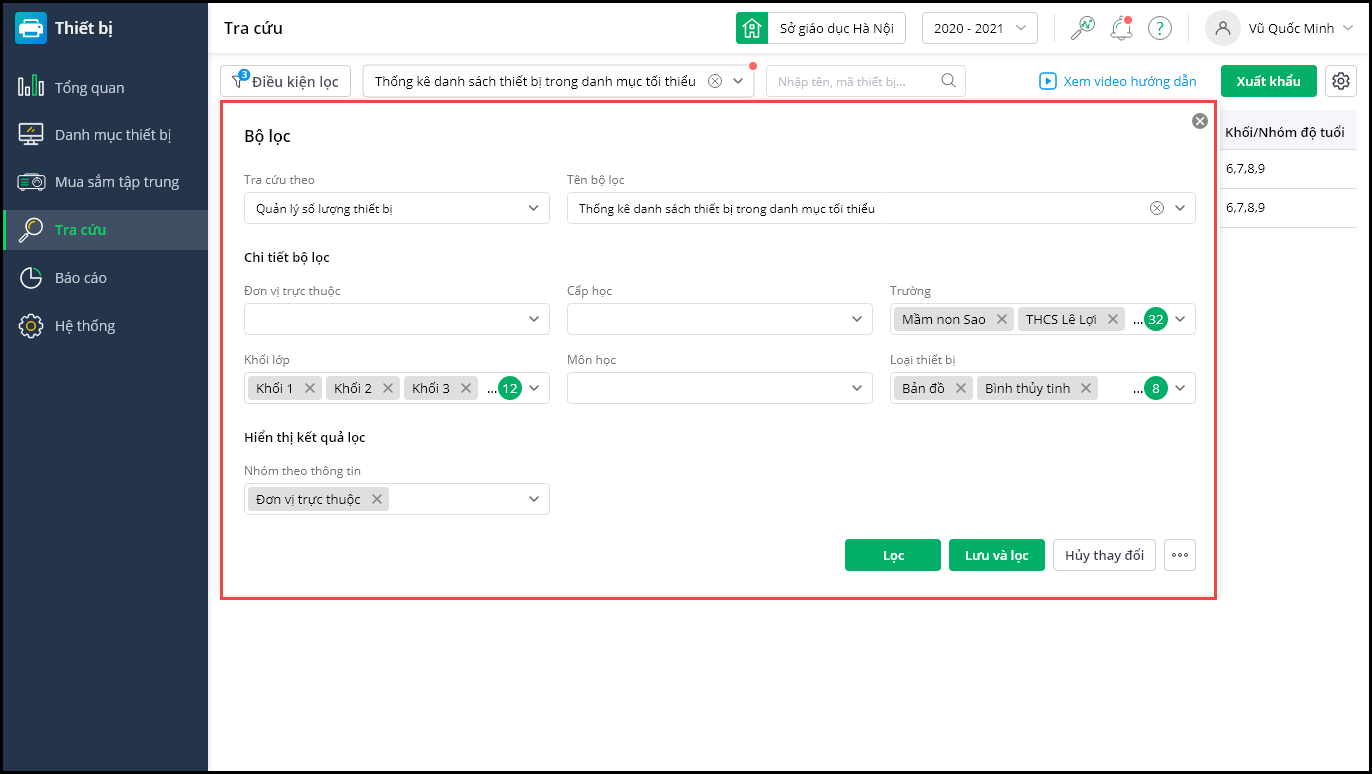The height and width of the screenshot is (774, 1372).
Task: Open the help question mark icon
Action: click(x=1159, y=28)
